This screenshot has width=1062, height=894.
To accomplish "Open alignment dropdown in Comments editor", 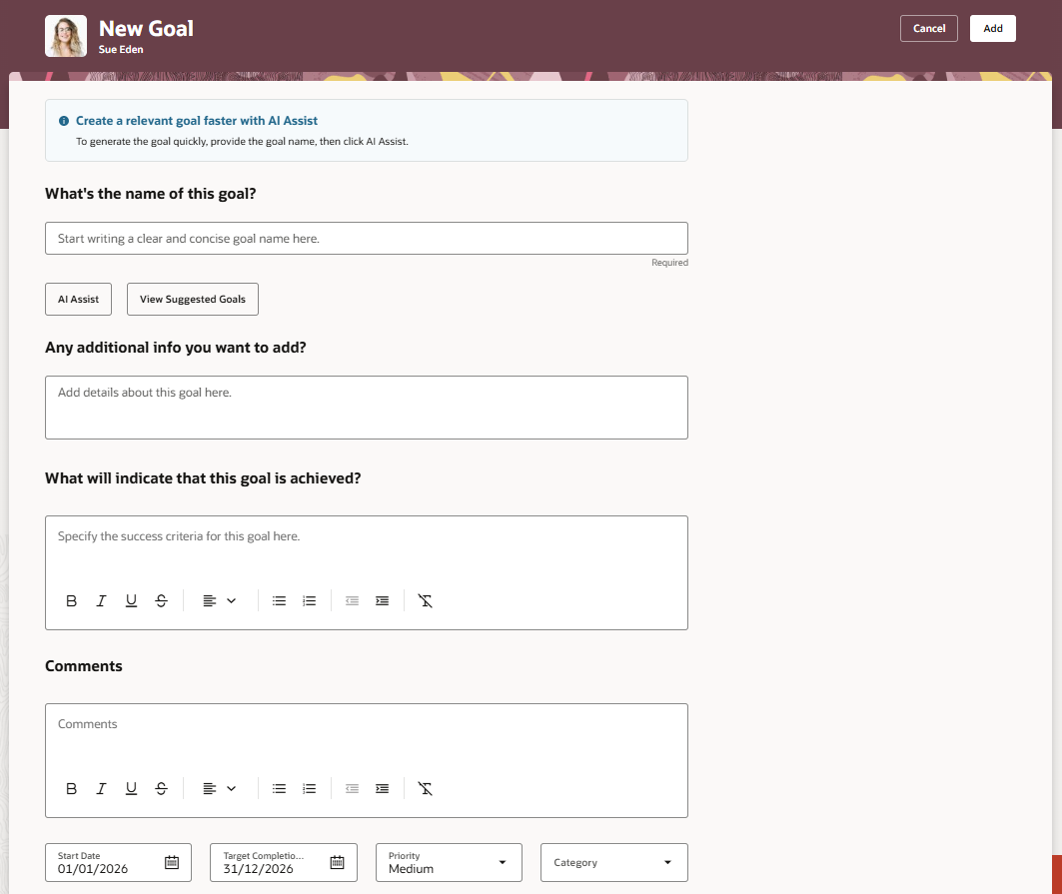I will point(219,788).
